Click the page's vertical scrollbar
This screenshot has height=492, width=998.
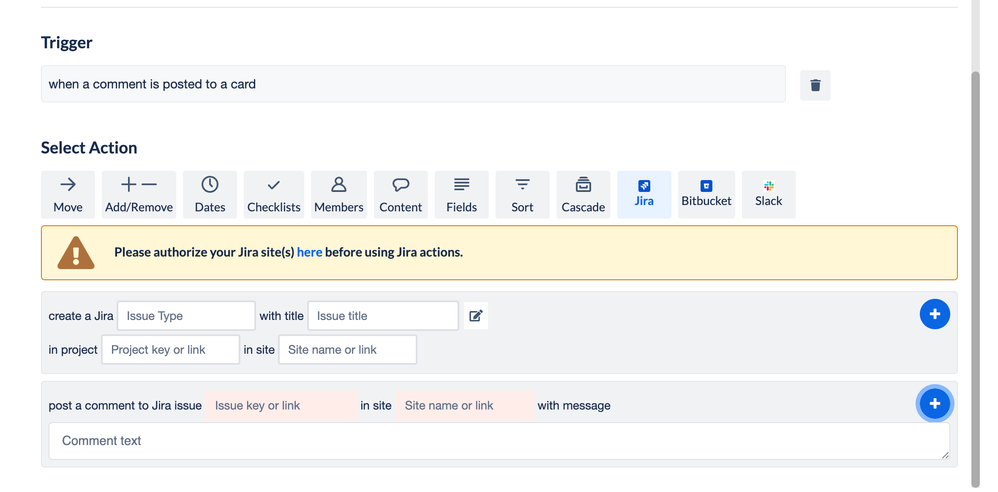click(977, 278)
